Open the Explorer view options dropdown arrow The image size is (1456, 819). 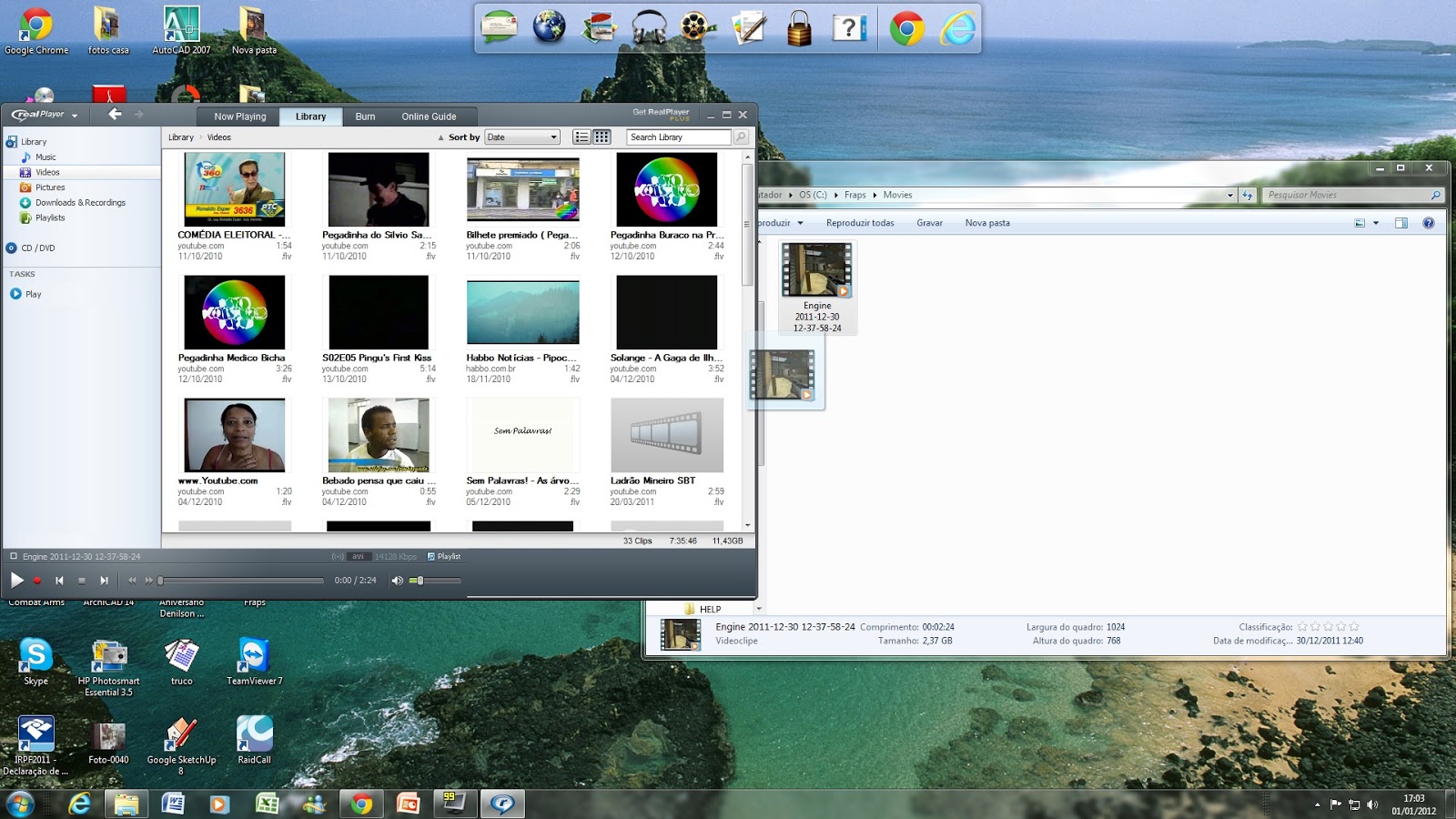click(x=1376, y=223)
